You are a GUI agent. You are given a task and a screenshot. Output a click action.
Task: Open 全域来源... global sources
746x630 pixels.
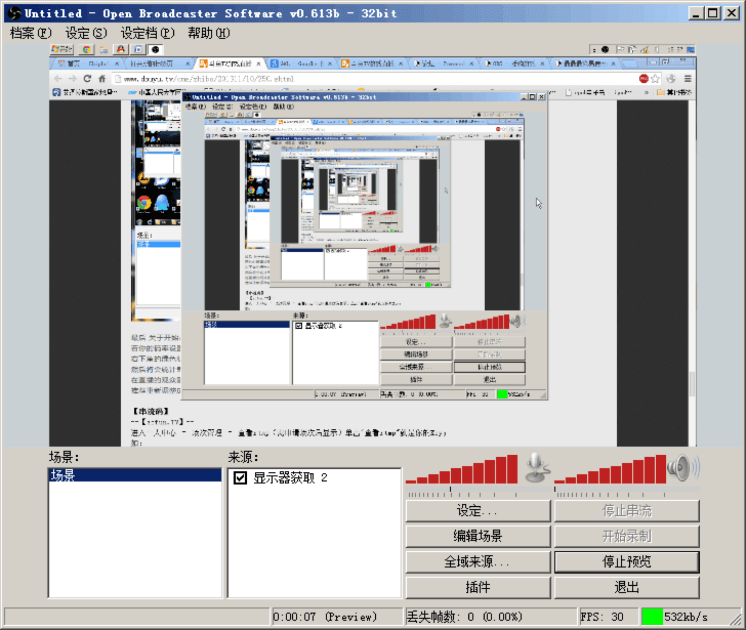point(477,562)
